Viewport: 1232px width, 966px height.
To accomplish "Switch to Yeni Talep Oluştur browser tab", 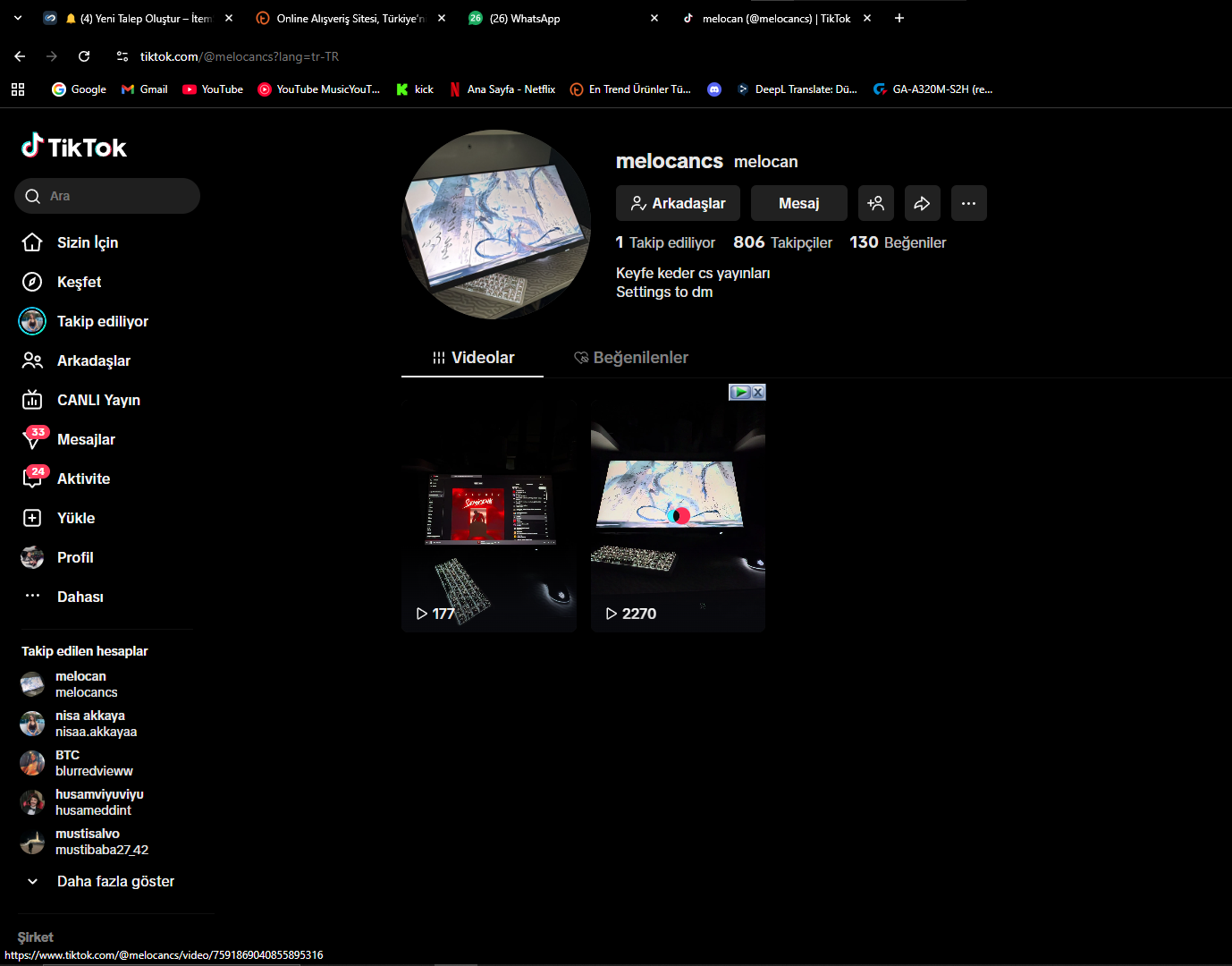I will click(139, 18).
